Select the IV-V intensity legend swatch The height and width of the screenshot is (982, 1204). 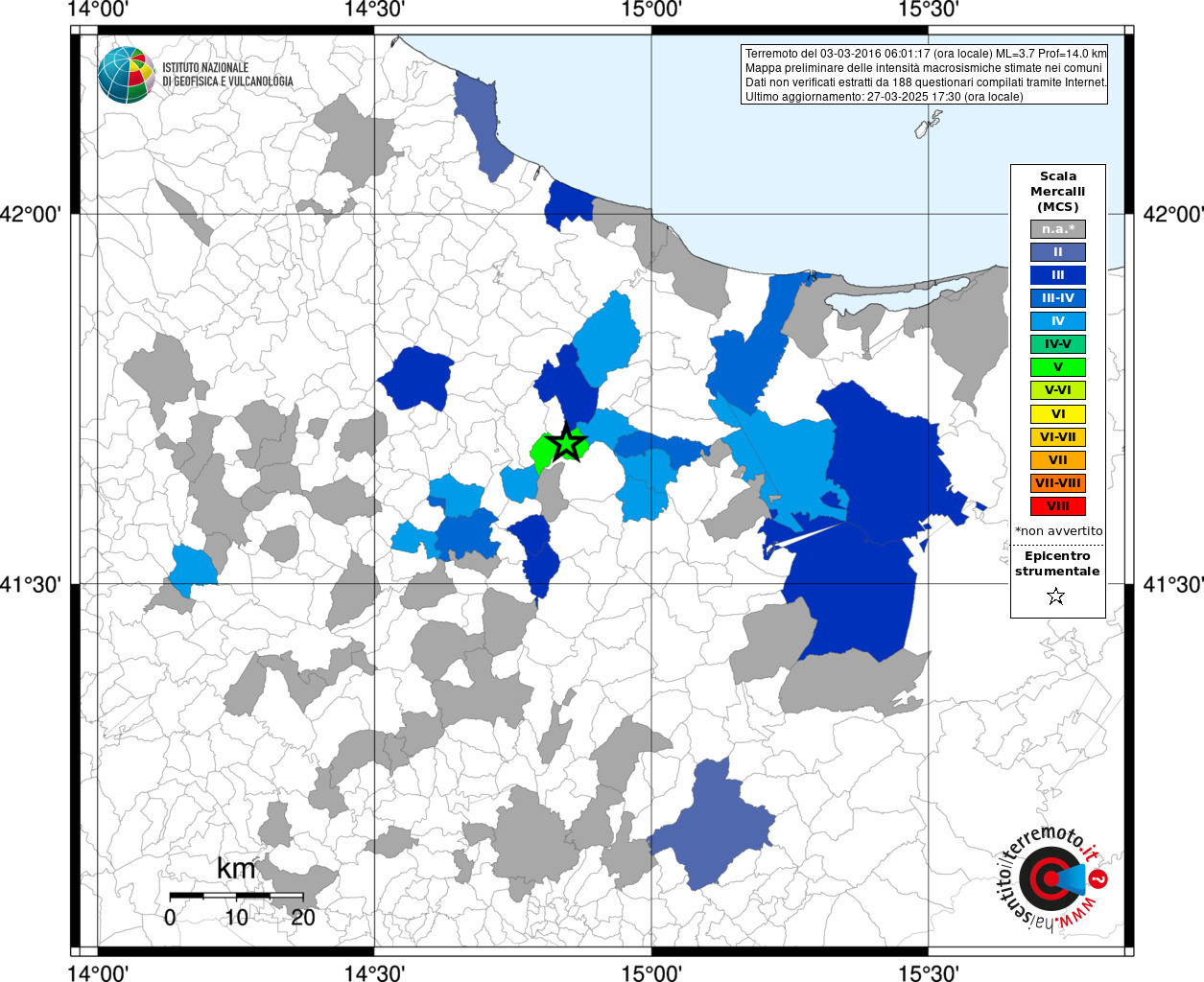[1057, 344]
